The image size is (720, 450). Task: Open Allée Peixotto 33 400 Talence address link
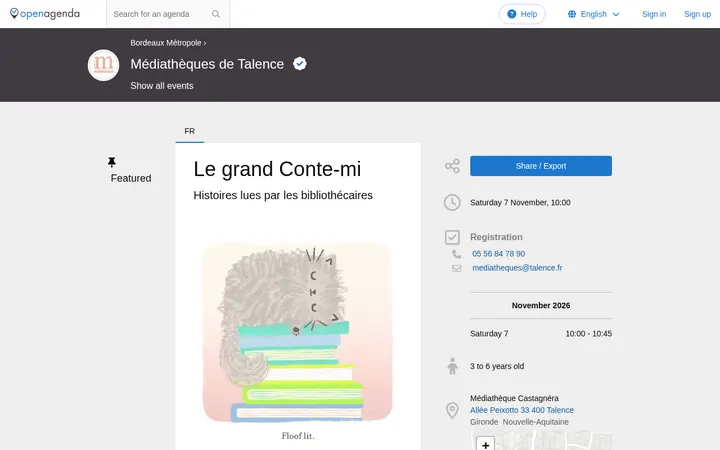[522, 410]
